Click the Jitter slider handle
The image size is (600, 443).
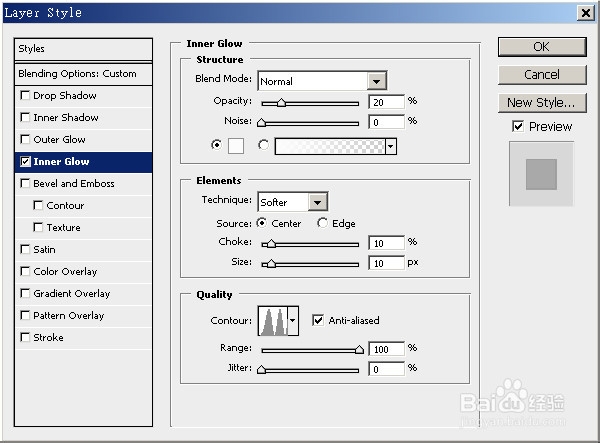[261, 370]
